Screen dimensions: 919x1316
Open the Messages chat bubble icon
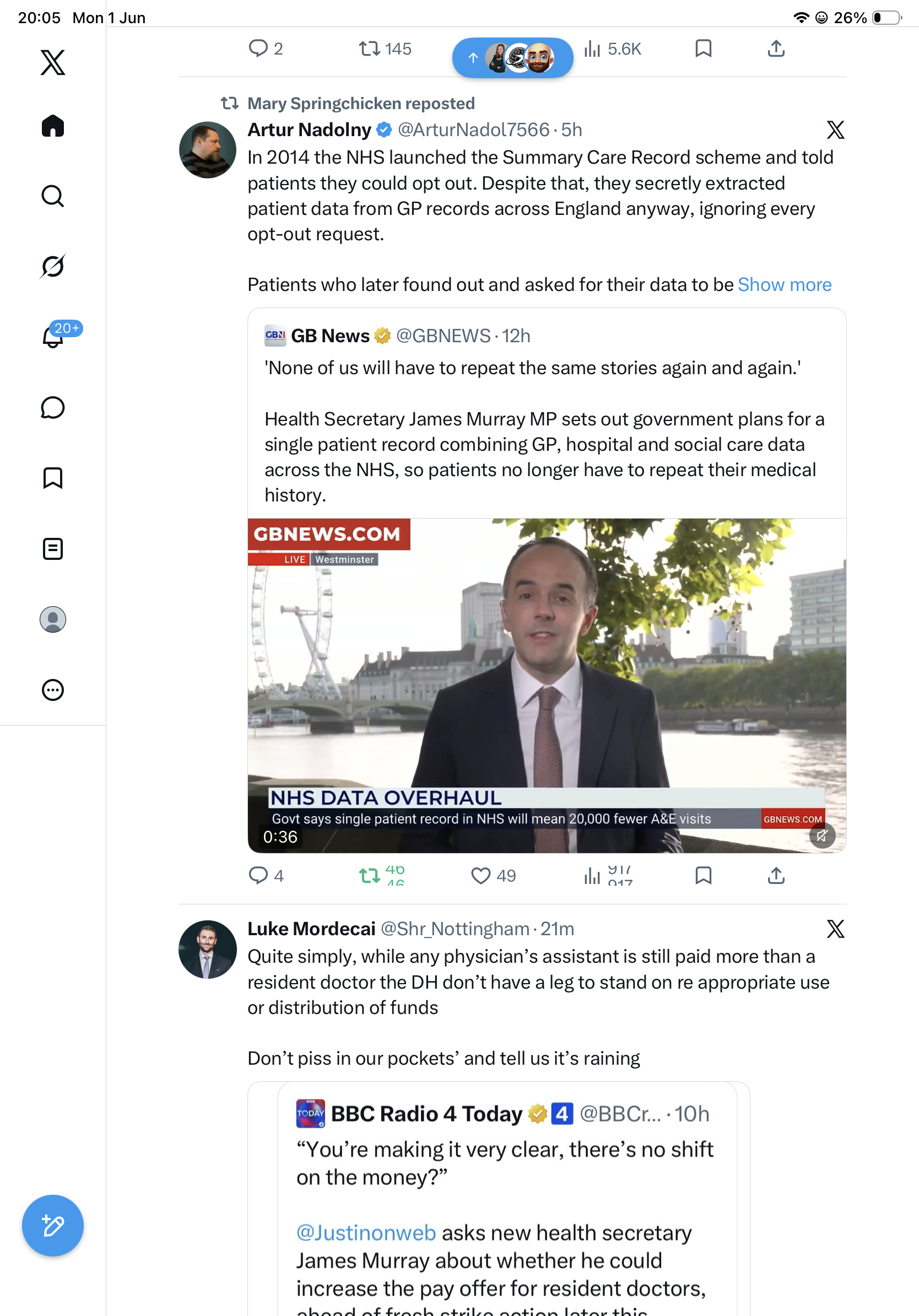(53, 407)
